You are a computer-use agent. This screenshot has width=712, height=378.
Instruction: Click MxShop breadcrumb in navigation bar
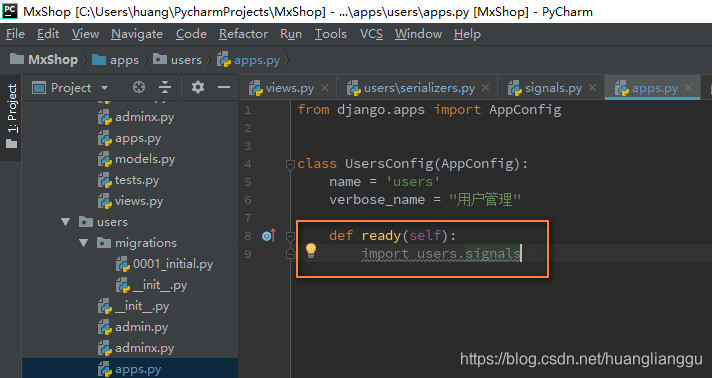(x=44, y=60)
